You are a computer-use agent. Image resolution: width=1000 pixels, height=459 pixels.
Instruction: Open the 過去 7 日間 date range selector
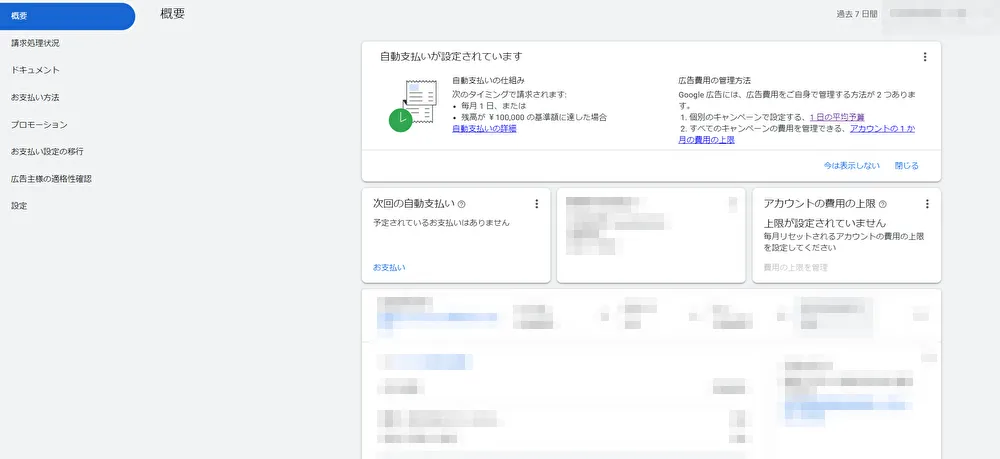tap(857, 13)
